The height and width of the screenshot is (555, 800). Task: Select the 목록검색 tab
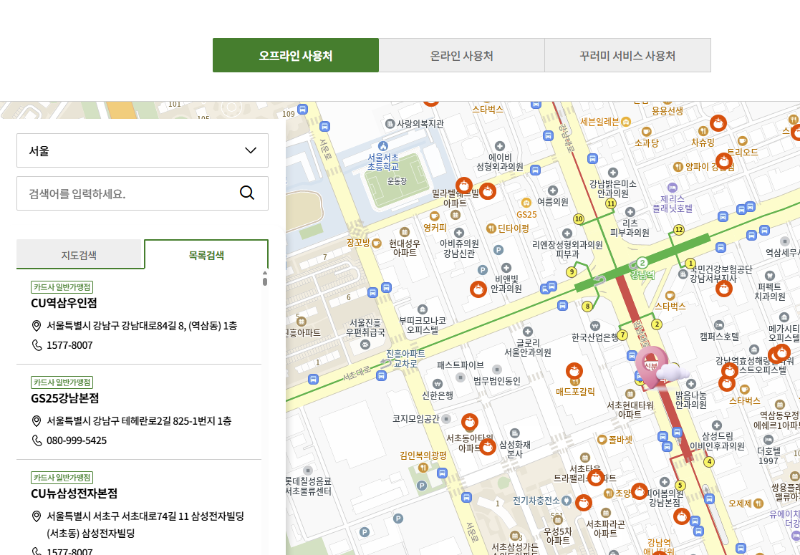coord(206,254)
